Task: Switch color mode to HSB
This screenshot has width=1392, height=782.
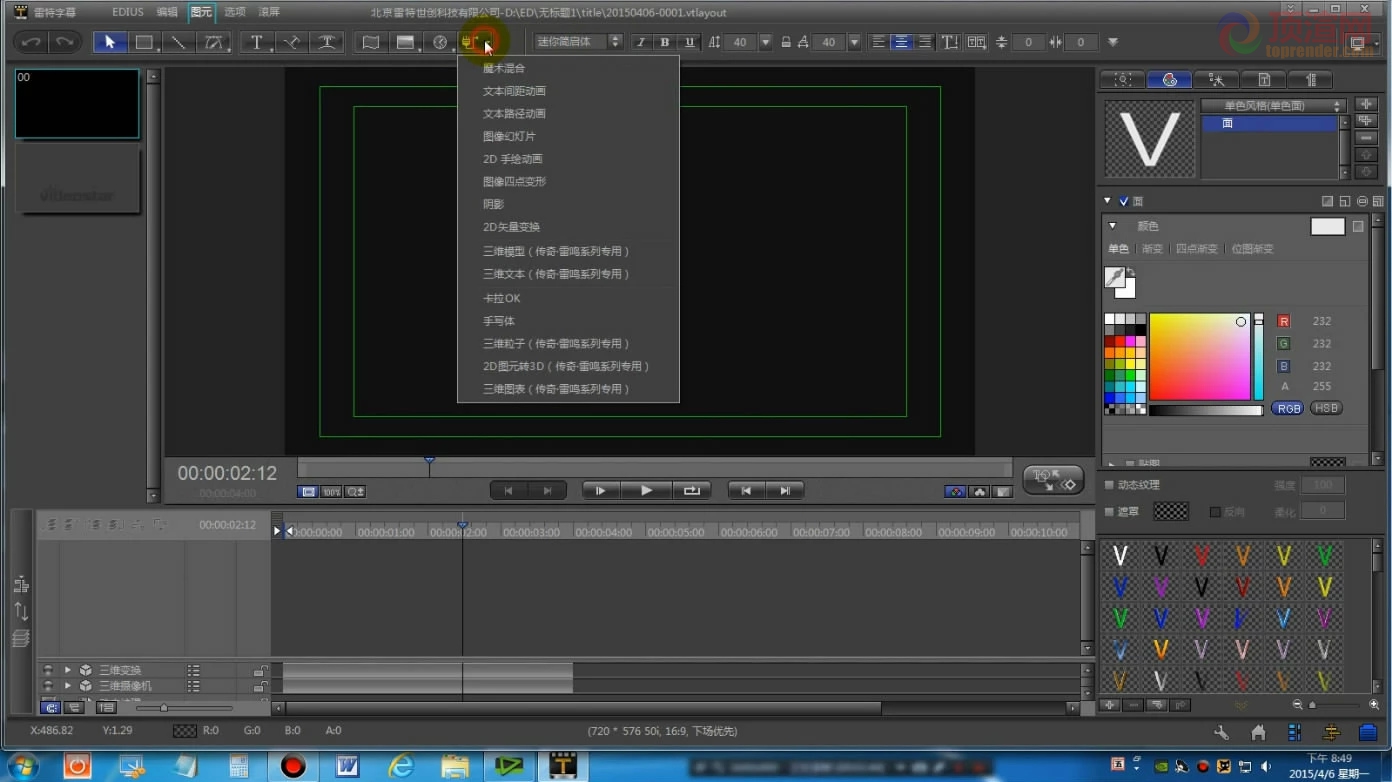Action: click(x=1326, y=408)
